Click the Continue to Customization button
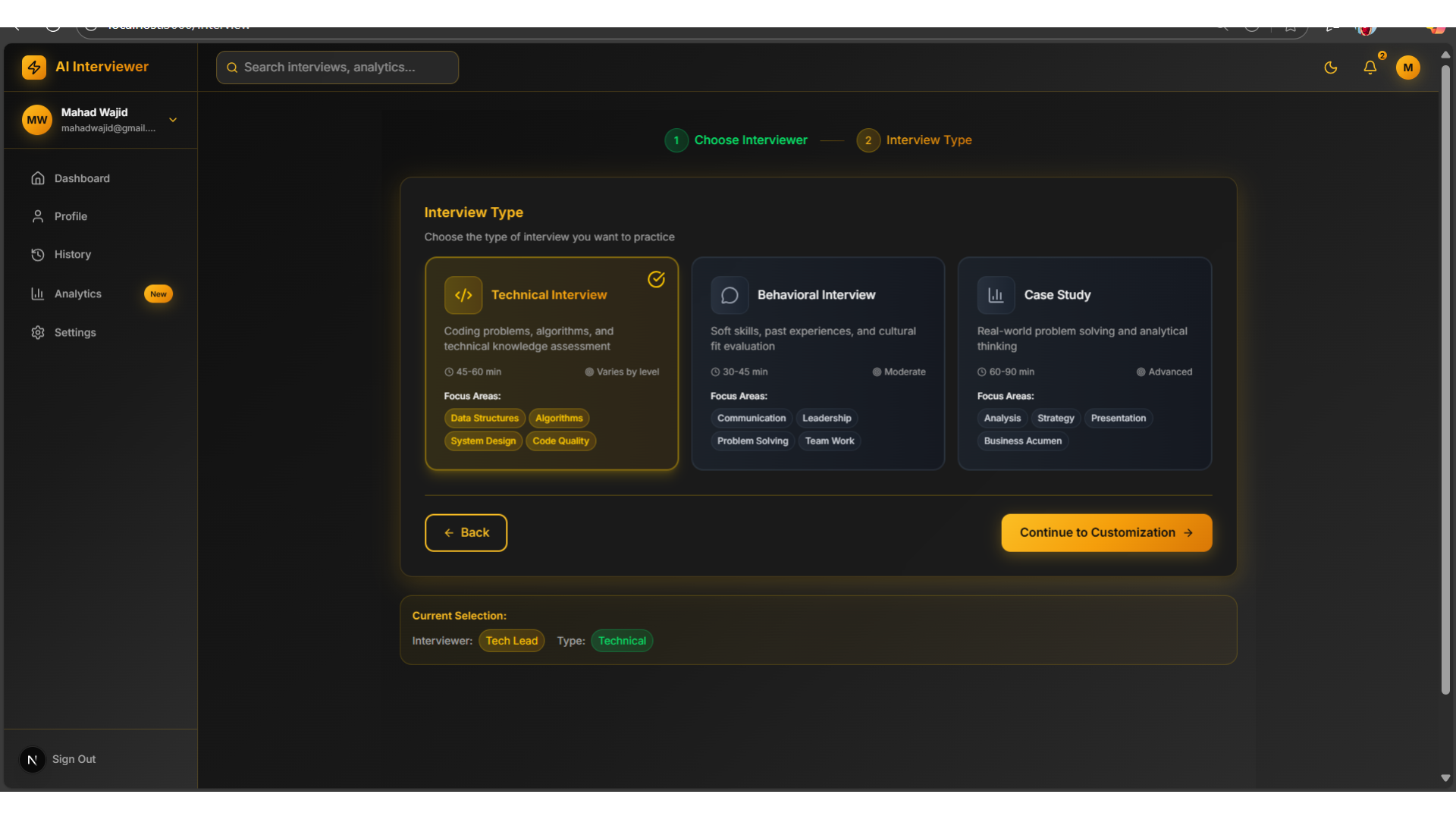 point(1106,532)
